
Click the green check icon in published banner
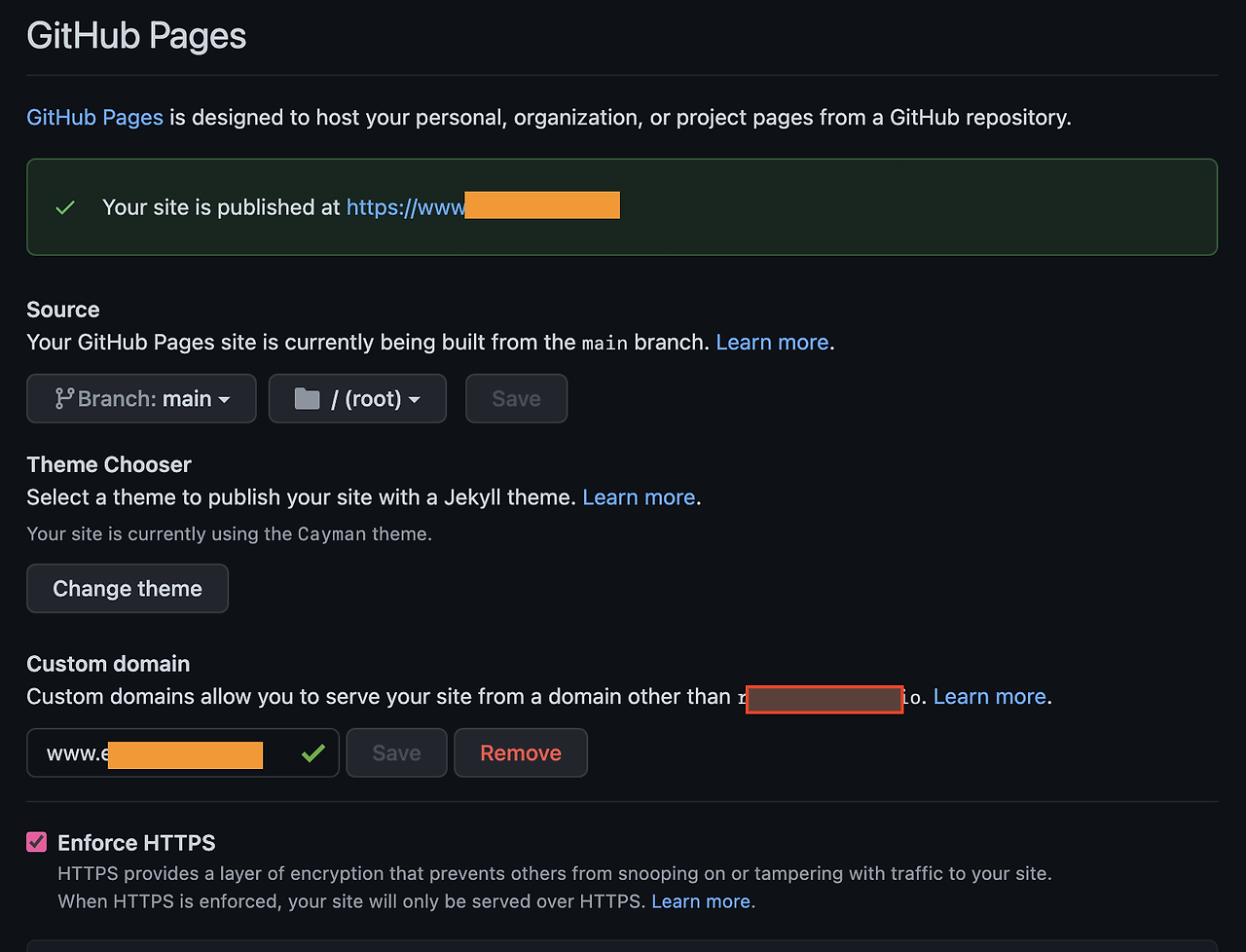pos(65,207)
